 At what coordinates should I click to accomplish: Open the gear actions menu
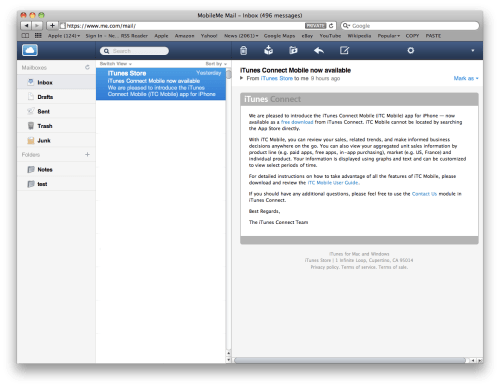coord(411,50)
